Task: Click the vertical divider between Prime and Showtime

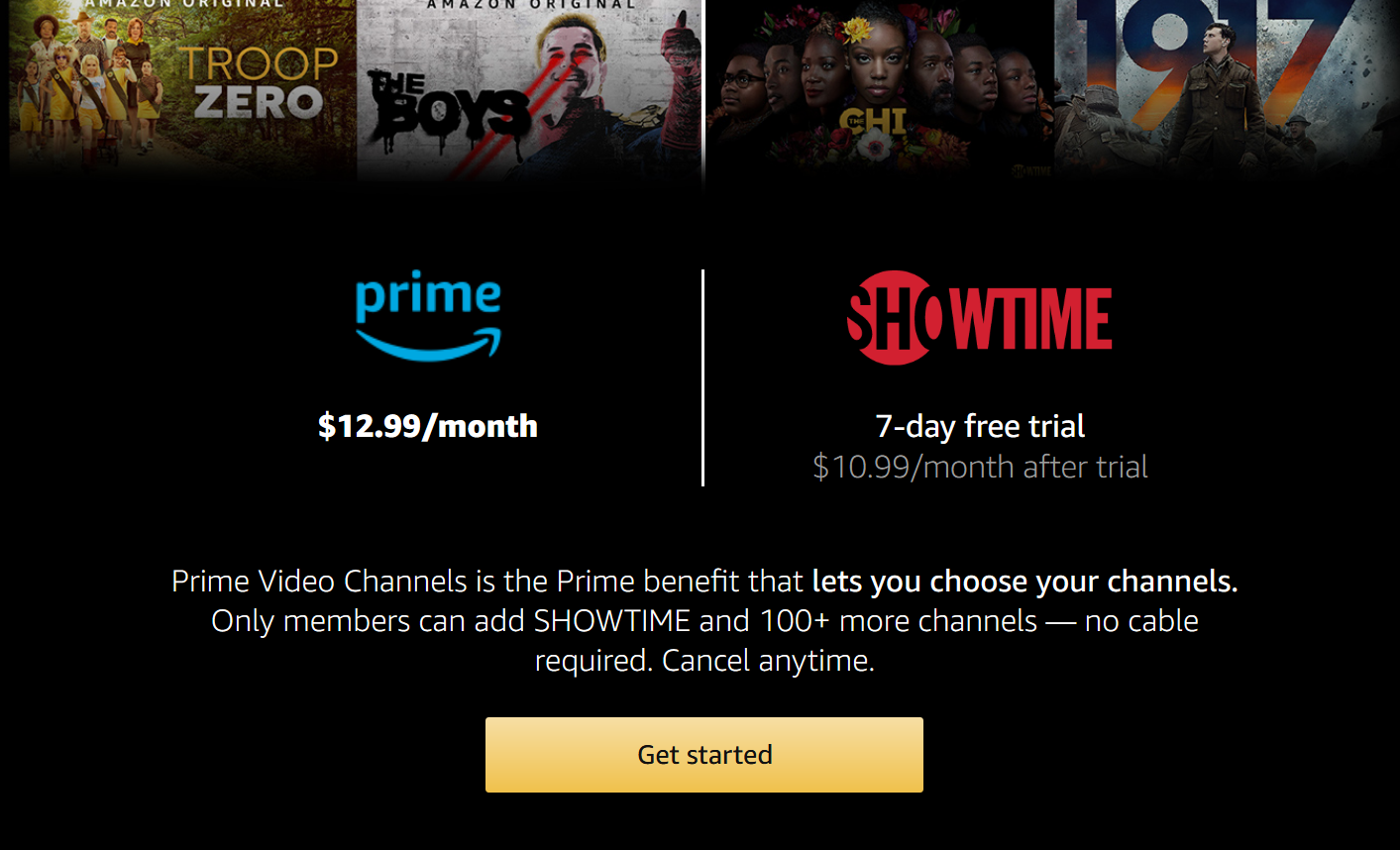Action: click(x=702, y=377)
